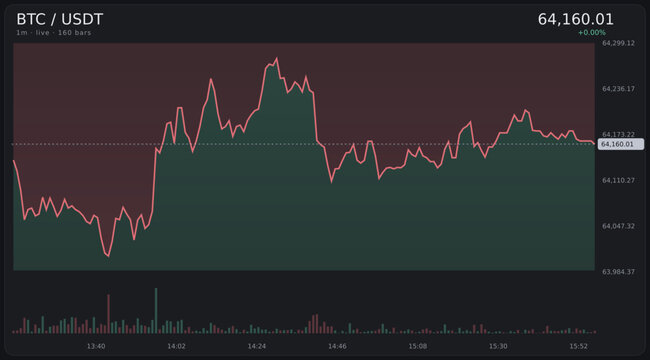Screen dimensions: 650x360
Task: Click the '1m · live · 160 bars' subtitle
Action: [53, 33]
